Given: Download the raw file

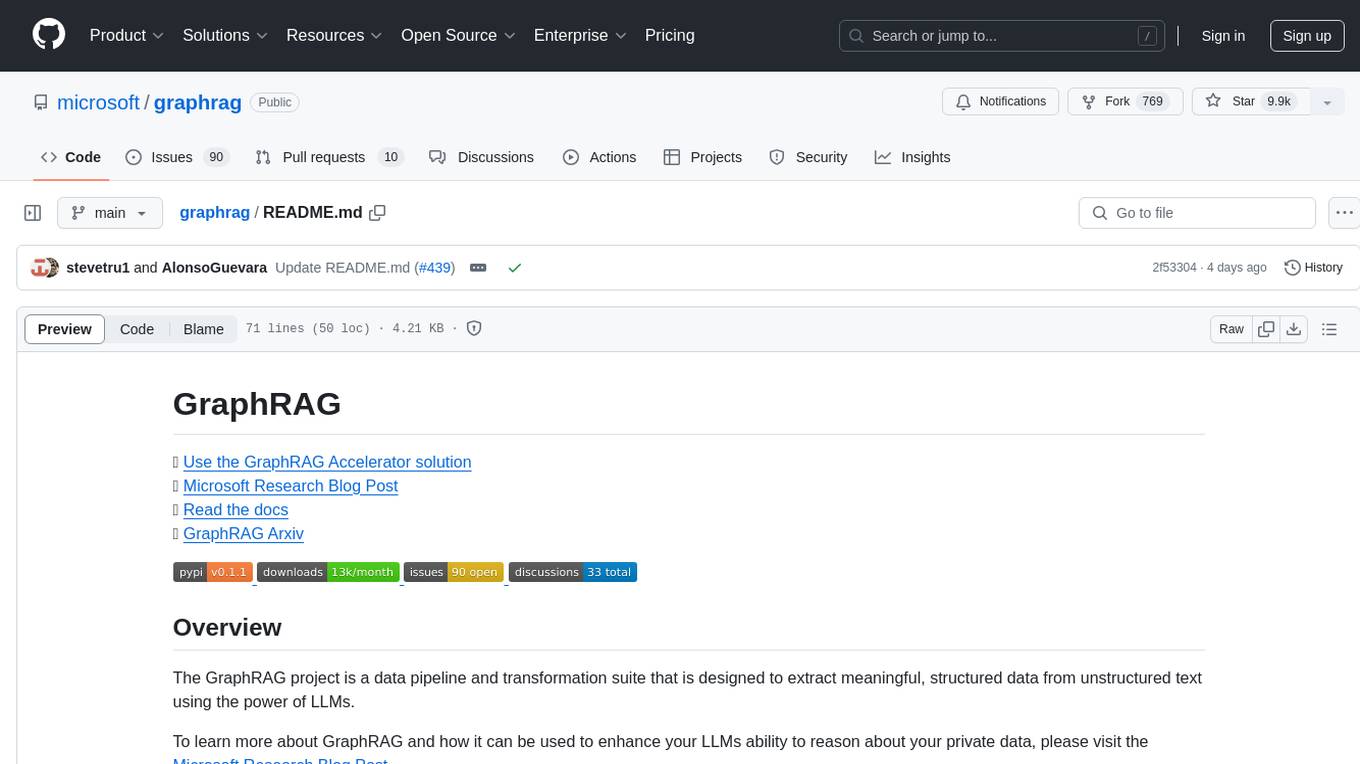Looking at the screenshot, I should (1294, 329).
